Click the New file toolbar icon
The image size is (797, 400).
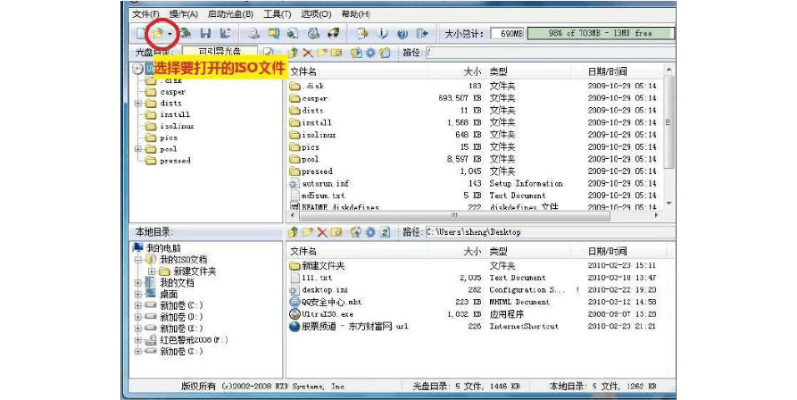coord(139,34)
